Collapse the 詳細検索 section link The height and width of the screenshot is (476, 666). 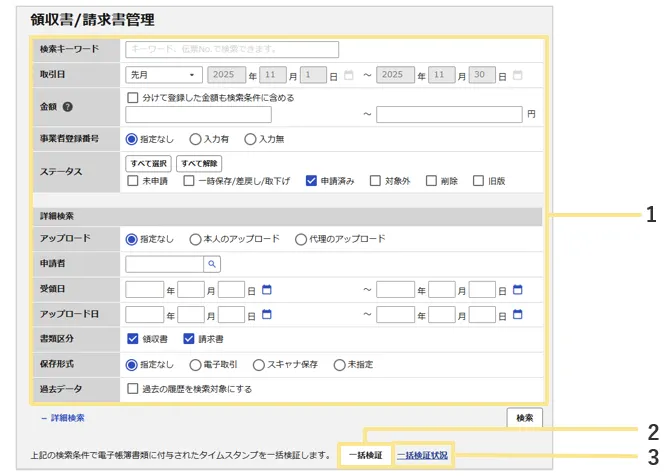coord(62,417)
